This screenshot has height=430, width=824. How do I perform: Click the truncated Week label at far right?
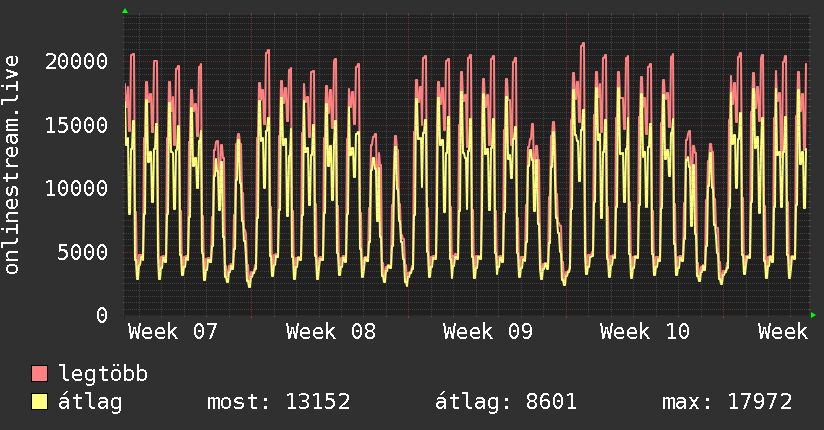pyautogui.click(x=782, y=332)
